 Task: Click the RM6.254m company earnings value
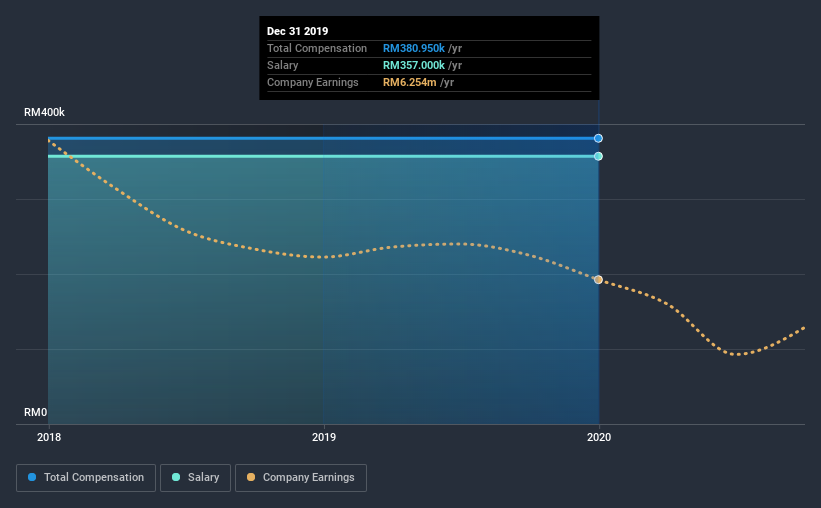coord(409,82)
